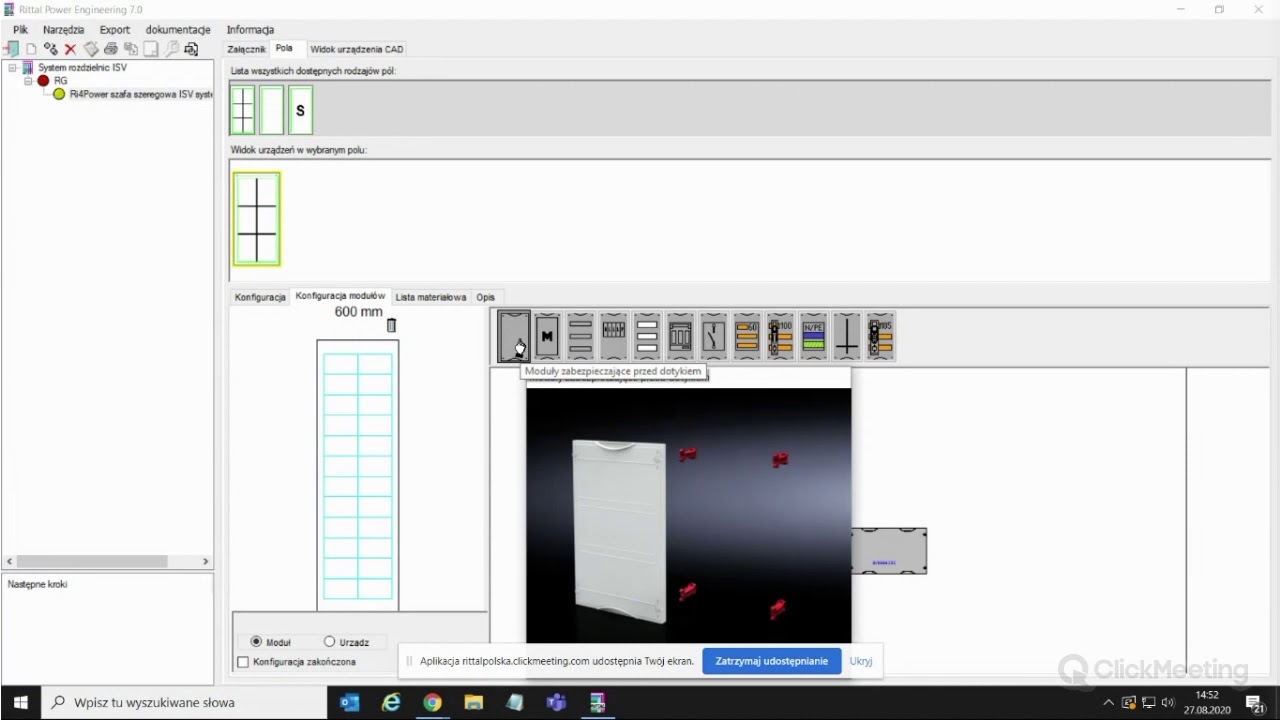This screenshot has width=1280, height=720.
Task: Click the copy pages toolbar icon
Action: click(x=131, y=48)
